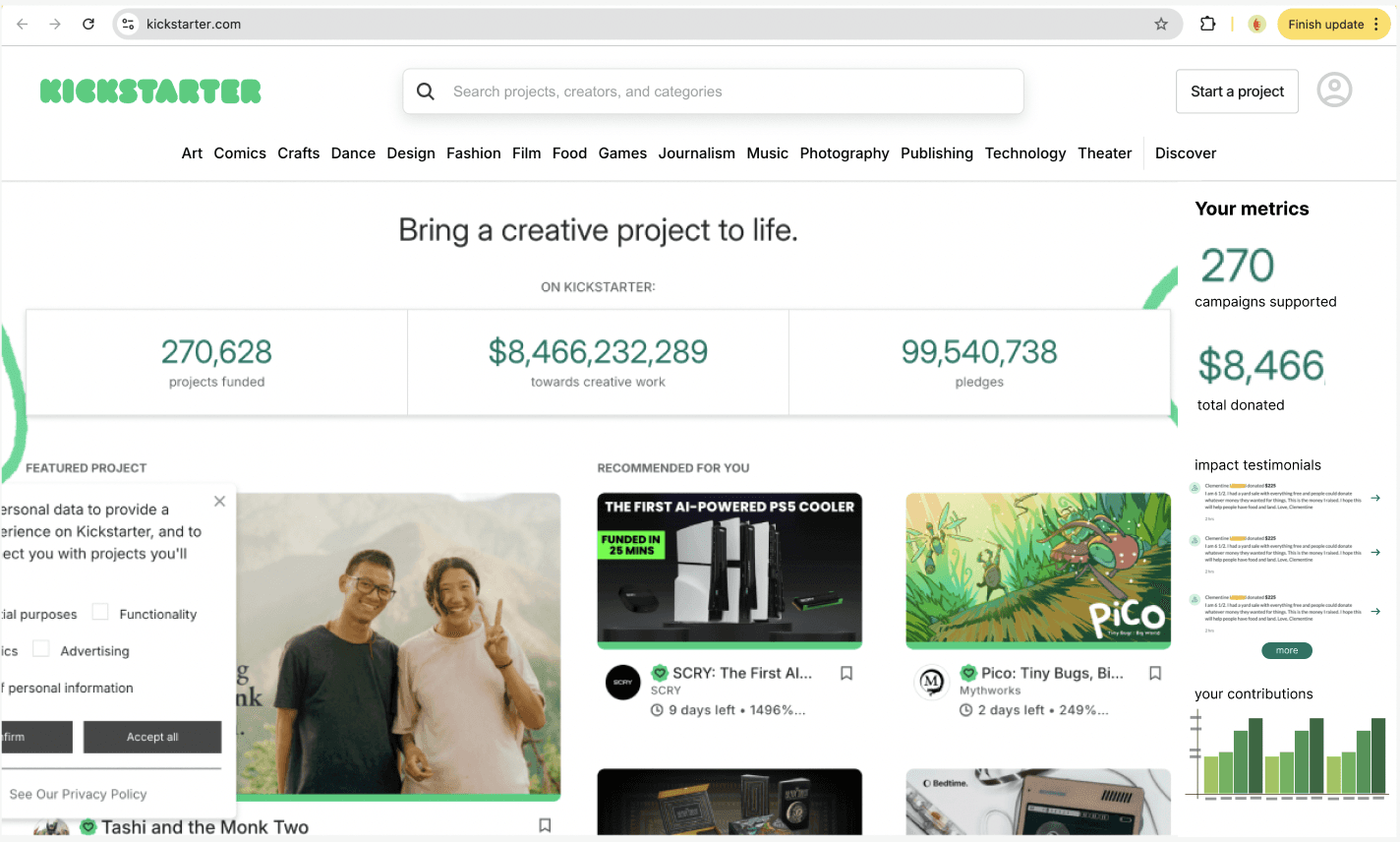Toggle the Advertising checkbox

click(41, 648)
